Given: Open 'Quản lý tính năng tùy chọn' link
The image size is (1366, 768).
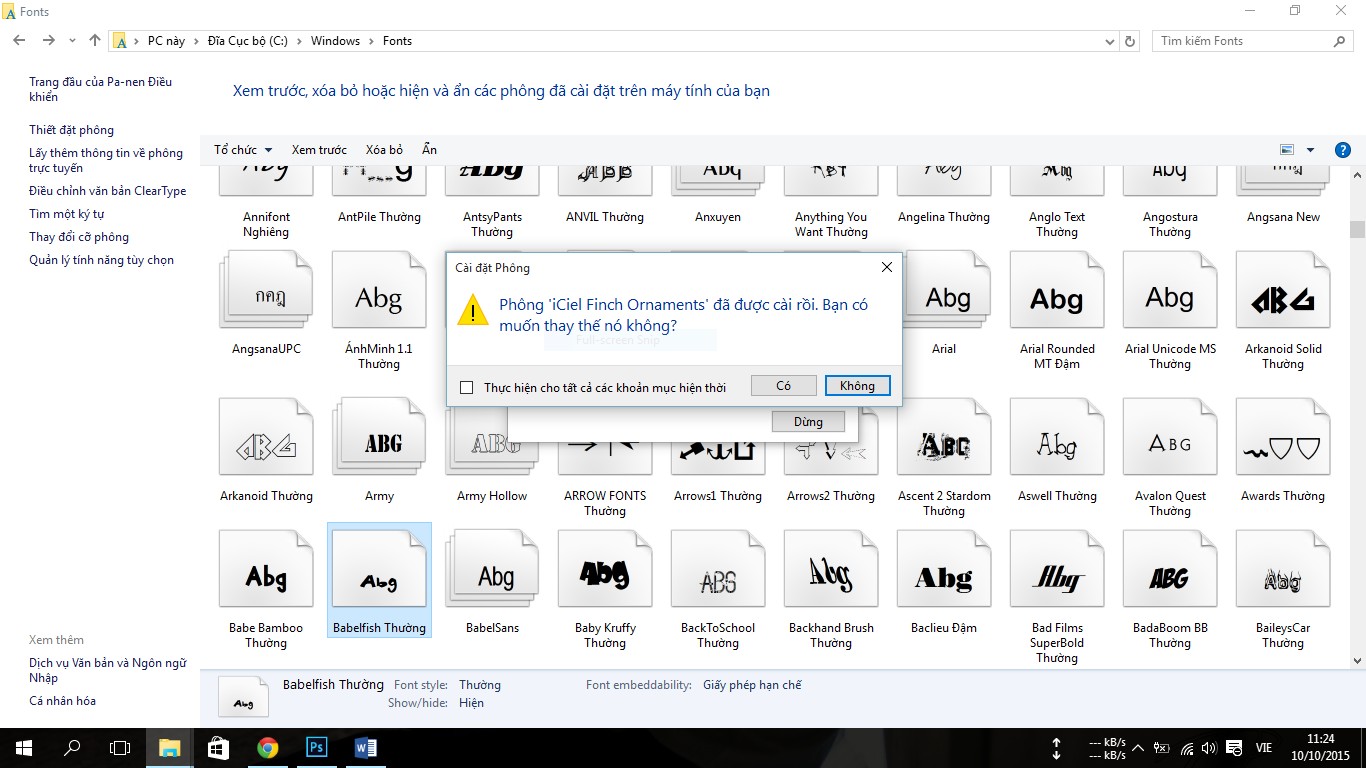Looking at the screenshot, I should pyautogui.click(x=101, y=260).
